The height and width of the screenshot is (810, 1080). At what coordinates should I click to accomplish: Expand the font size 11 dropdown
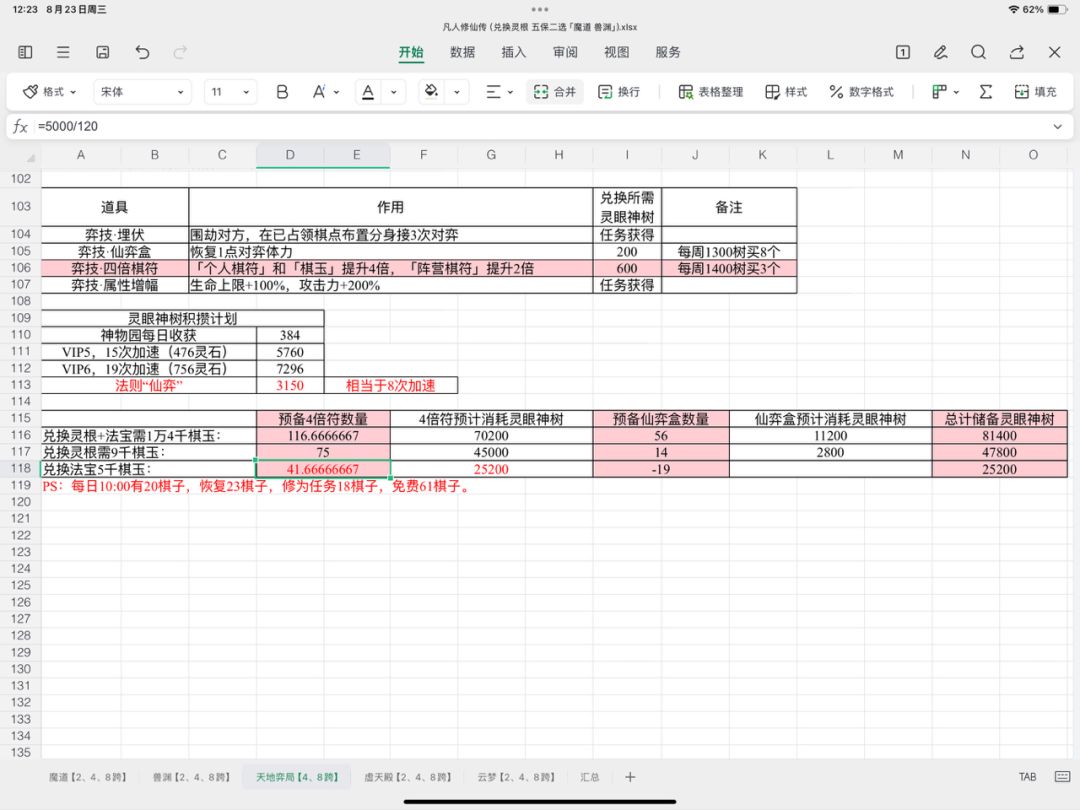(x=230, y=92)
